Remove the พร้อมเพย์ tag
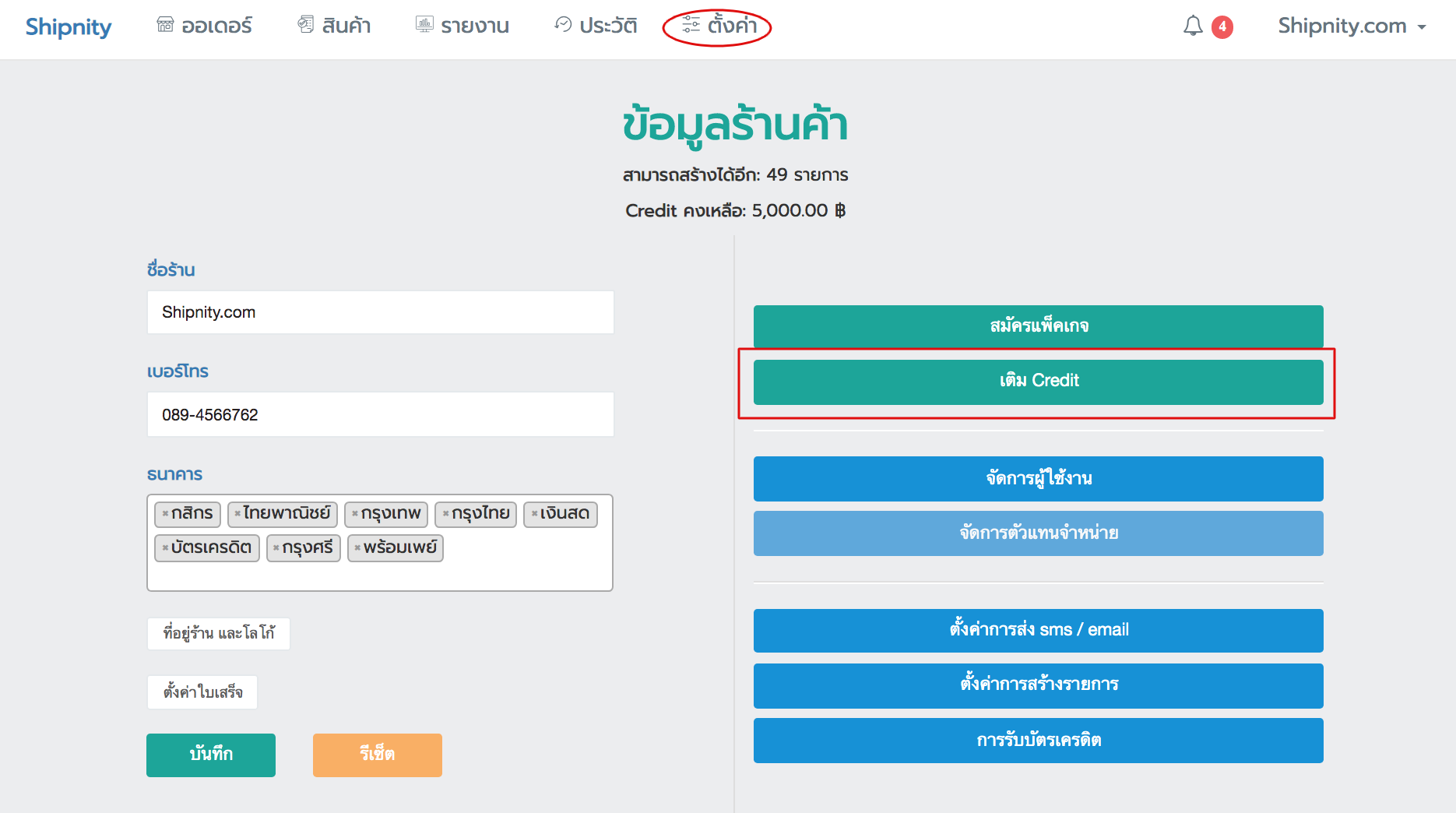 (x=357, y=548)
